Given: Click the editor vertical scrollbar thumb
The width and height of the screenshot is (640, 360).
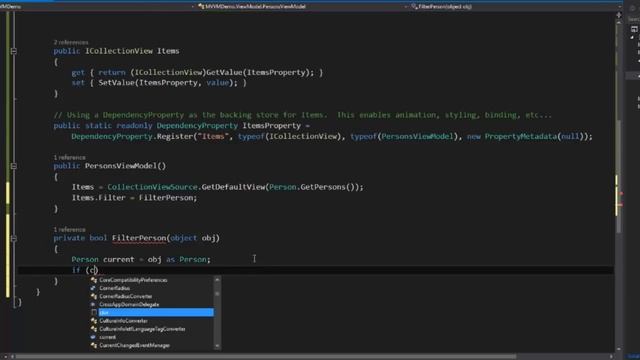Looking at the screenshot, I should point(619,177).
